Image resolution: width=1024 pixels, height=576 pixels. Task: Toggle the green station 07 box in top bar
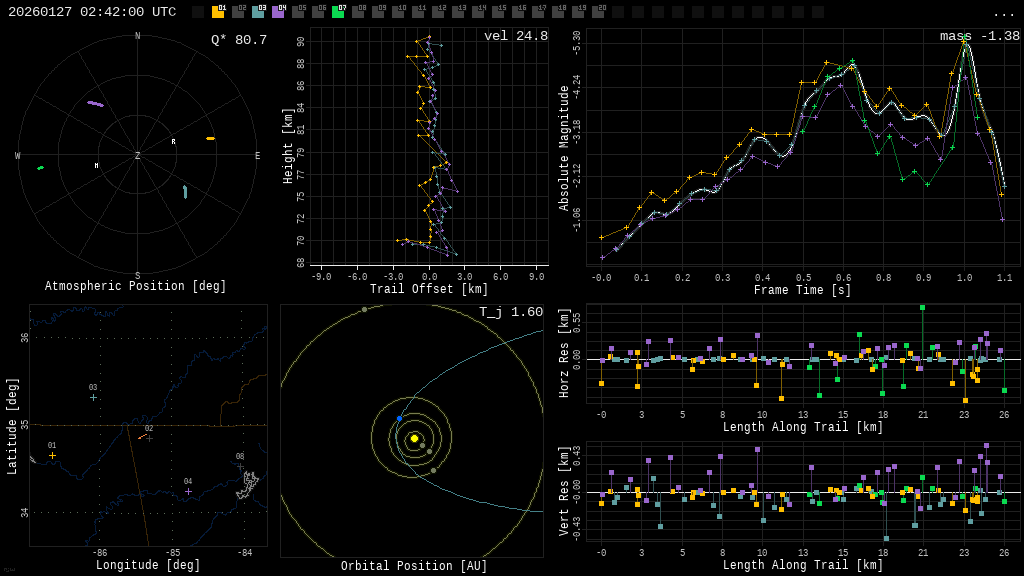click(338, 12)
